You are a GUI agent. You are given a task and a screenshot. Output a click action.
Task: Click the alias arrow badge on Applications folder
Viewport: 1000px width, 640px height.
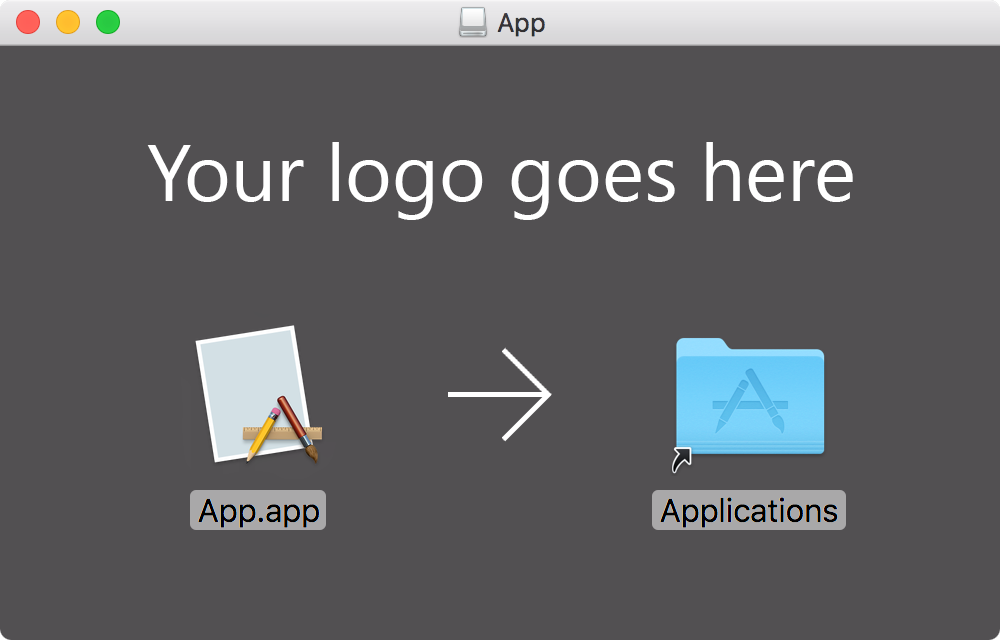(682, 460)
